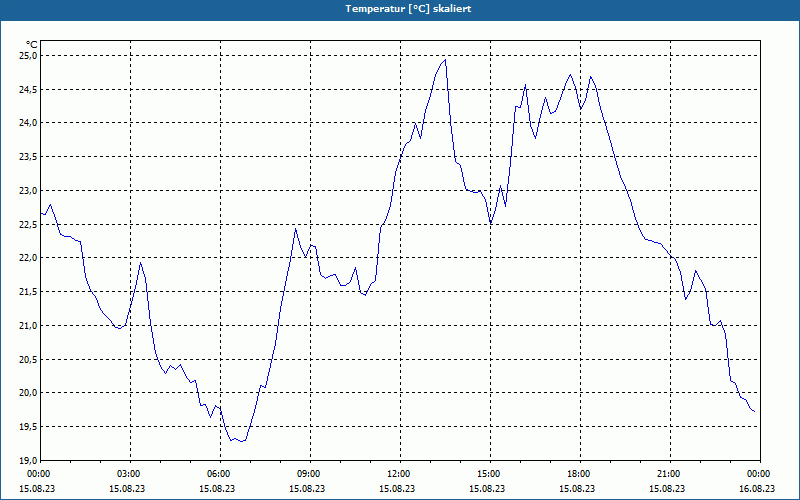Click the 09:00 time axis label
800x500 pixels.
(310, 474)
